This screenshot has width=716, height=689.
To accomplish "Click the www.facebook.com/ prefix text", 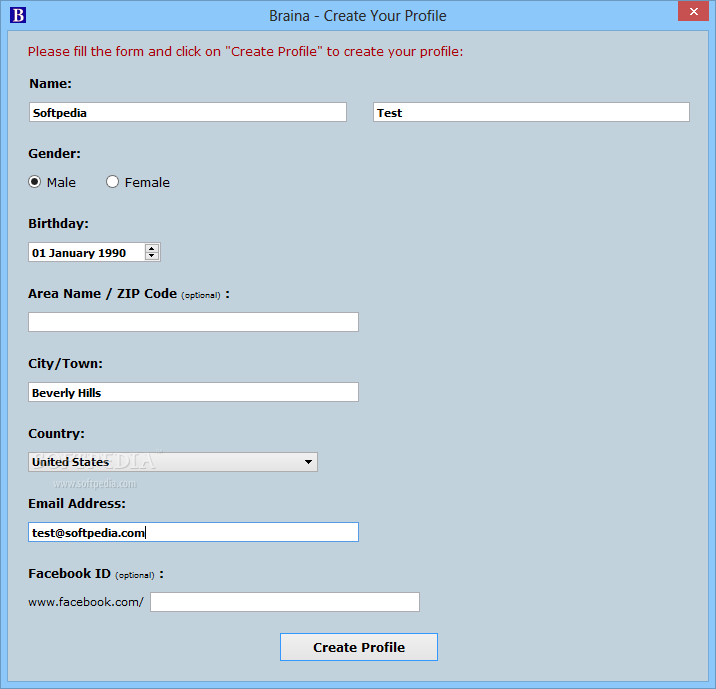I will 86,602.
